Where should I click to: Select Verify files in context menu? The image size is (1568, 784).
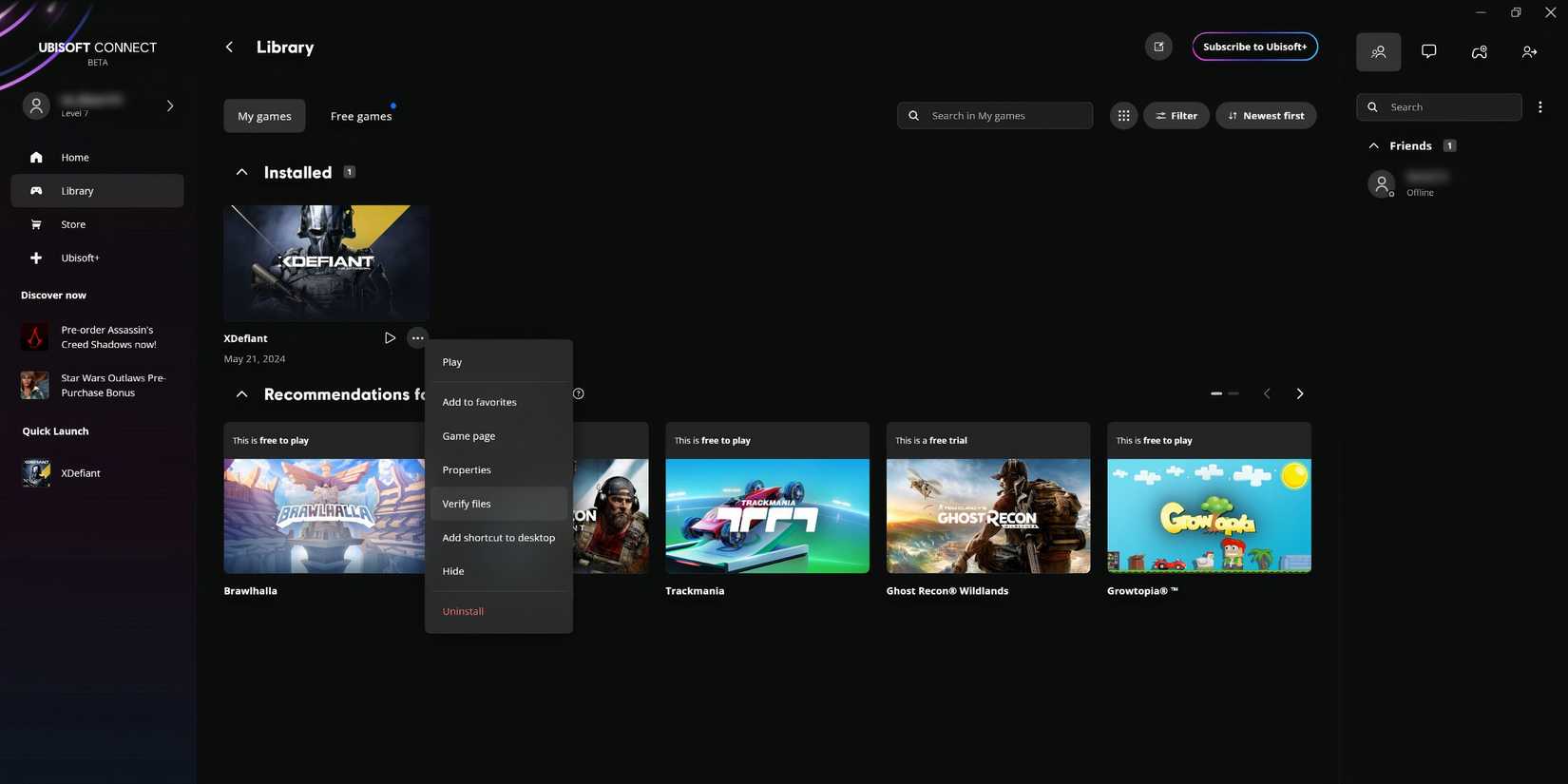tap(467, 504)
